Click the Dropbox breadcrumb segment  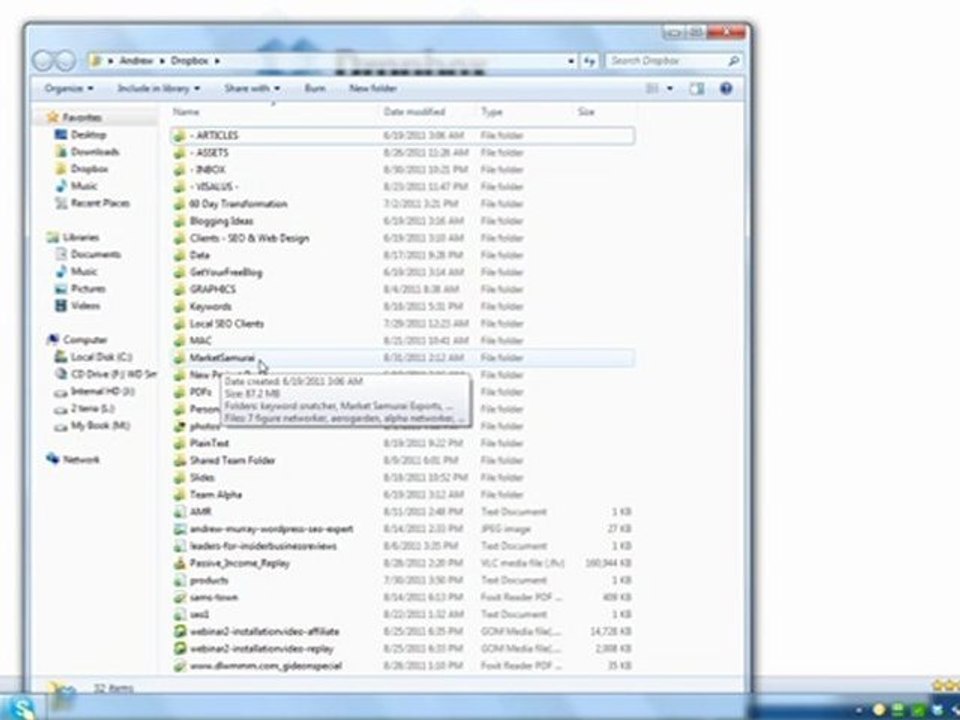tap(189, 61)
